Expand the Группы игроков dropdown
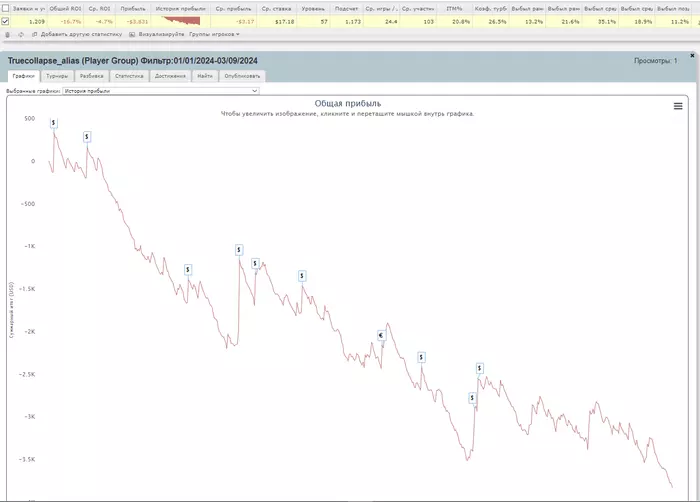 [214, 34]
